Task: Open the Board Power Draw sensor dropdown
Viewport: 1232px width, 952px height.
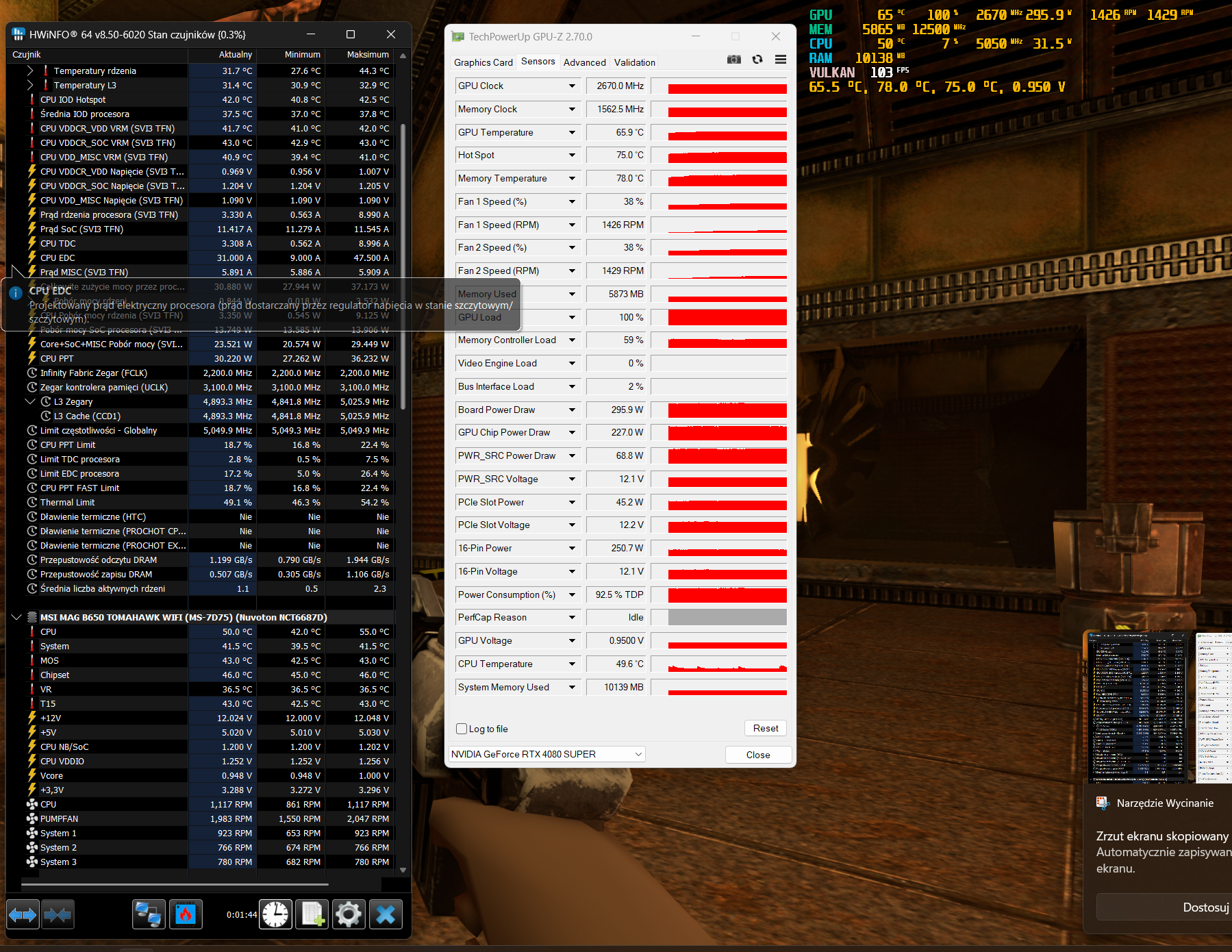Action: [x=572, y=410]
